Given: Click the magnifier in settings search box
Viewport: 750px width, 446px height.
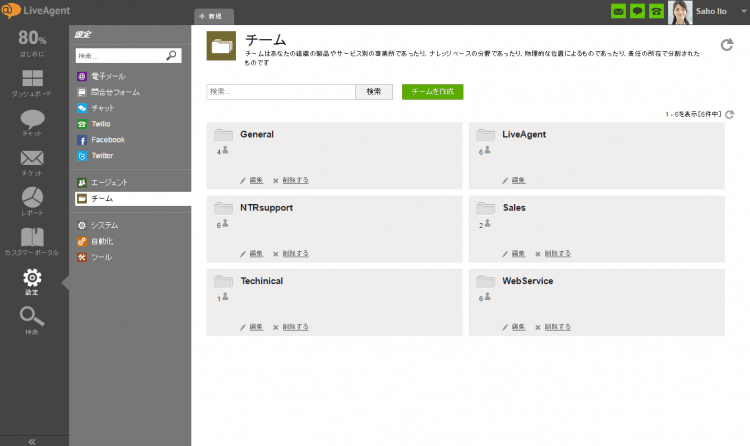Looking at the screenshot, I should [171, 56].
